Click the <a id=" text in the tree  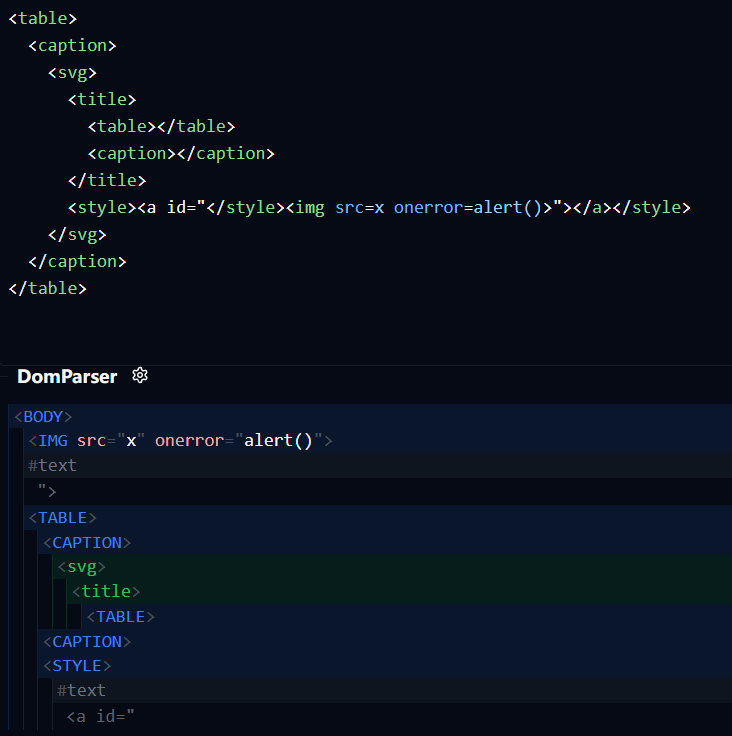(100, 716)
